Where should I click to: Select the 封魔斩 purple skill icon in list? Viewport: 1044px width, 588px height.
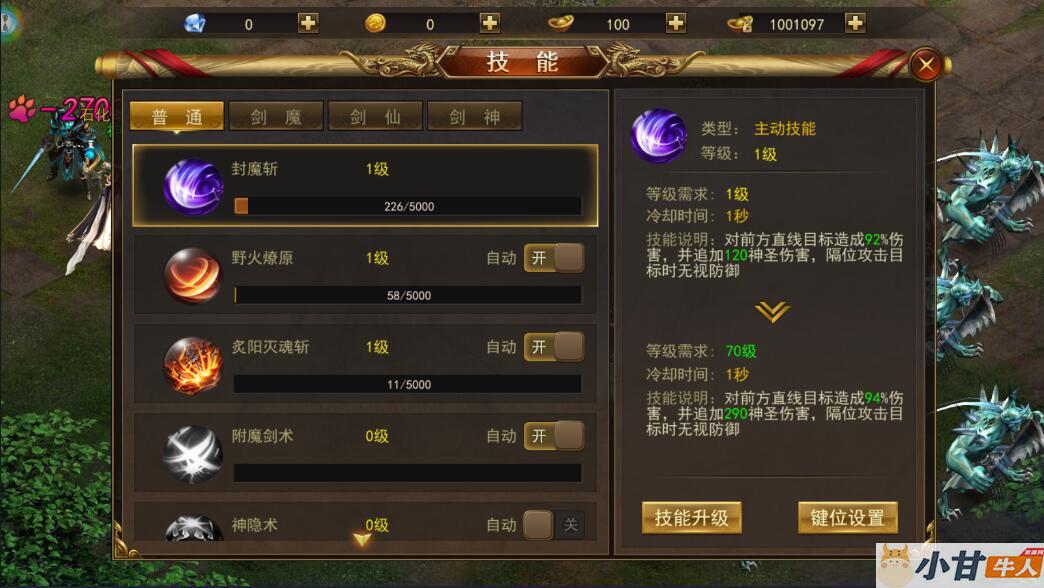click(193, 186)
